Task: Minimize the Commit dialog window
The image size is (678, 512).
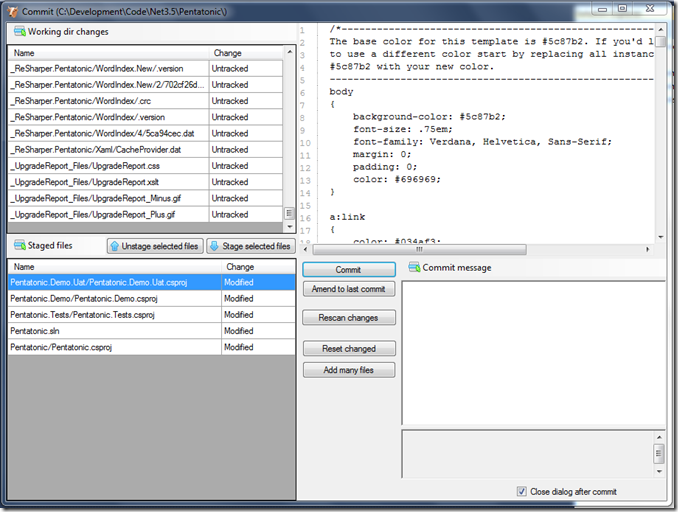Action: click(x=602, y=9)
